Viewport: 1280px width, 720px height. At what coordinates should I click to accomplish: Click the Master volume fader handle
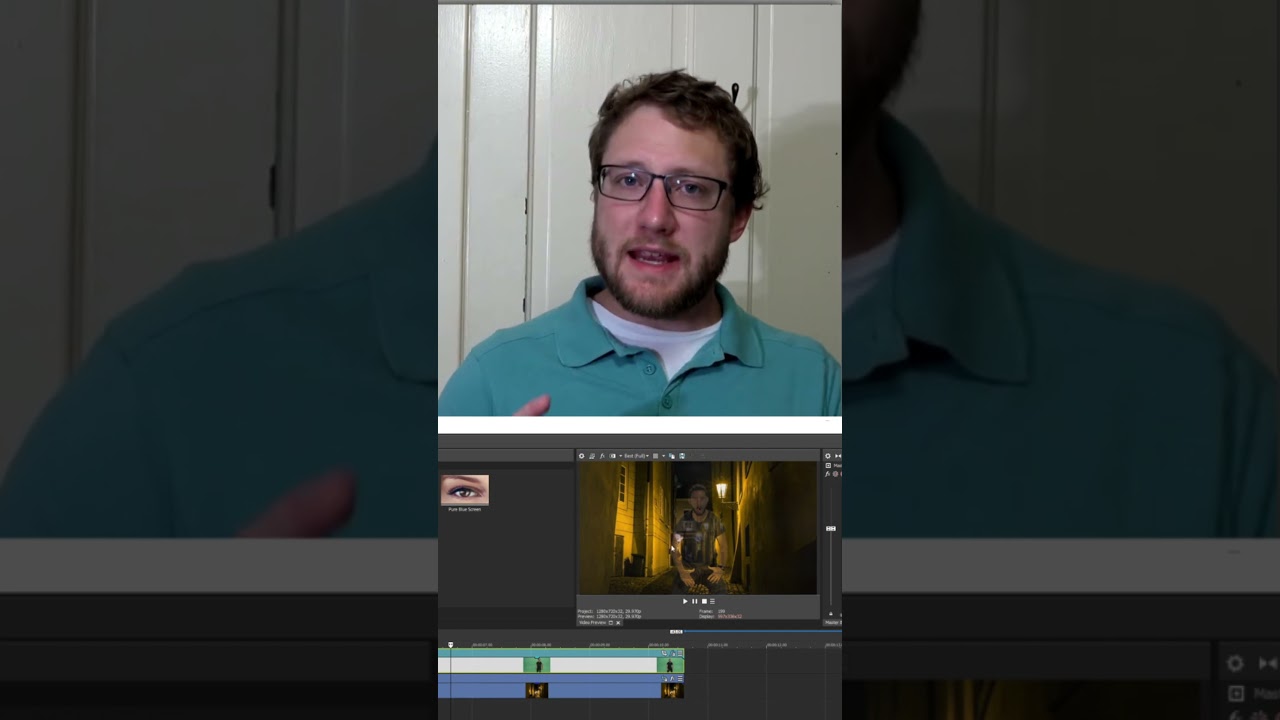tap(830, 528)
